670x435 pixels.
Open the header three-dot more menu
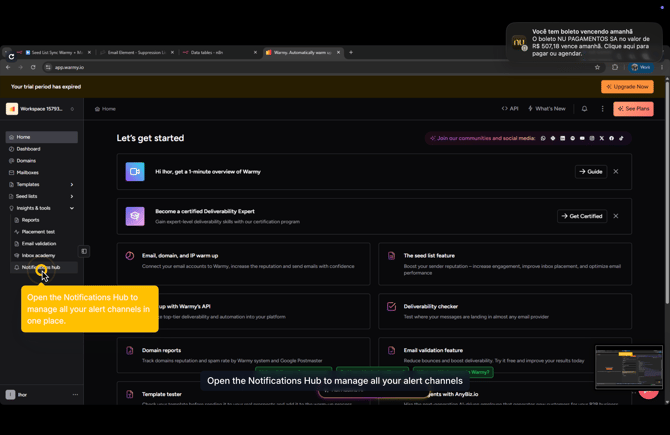click(x=602, y=109)
